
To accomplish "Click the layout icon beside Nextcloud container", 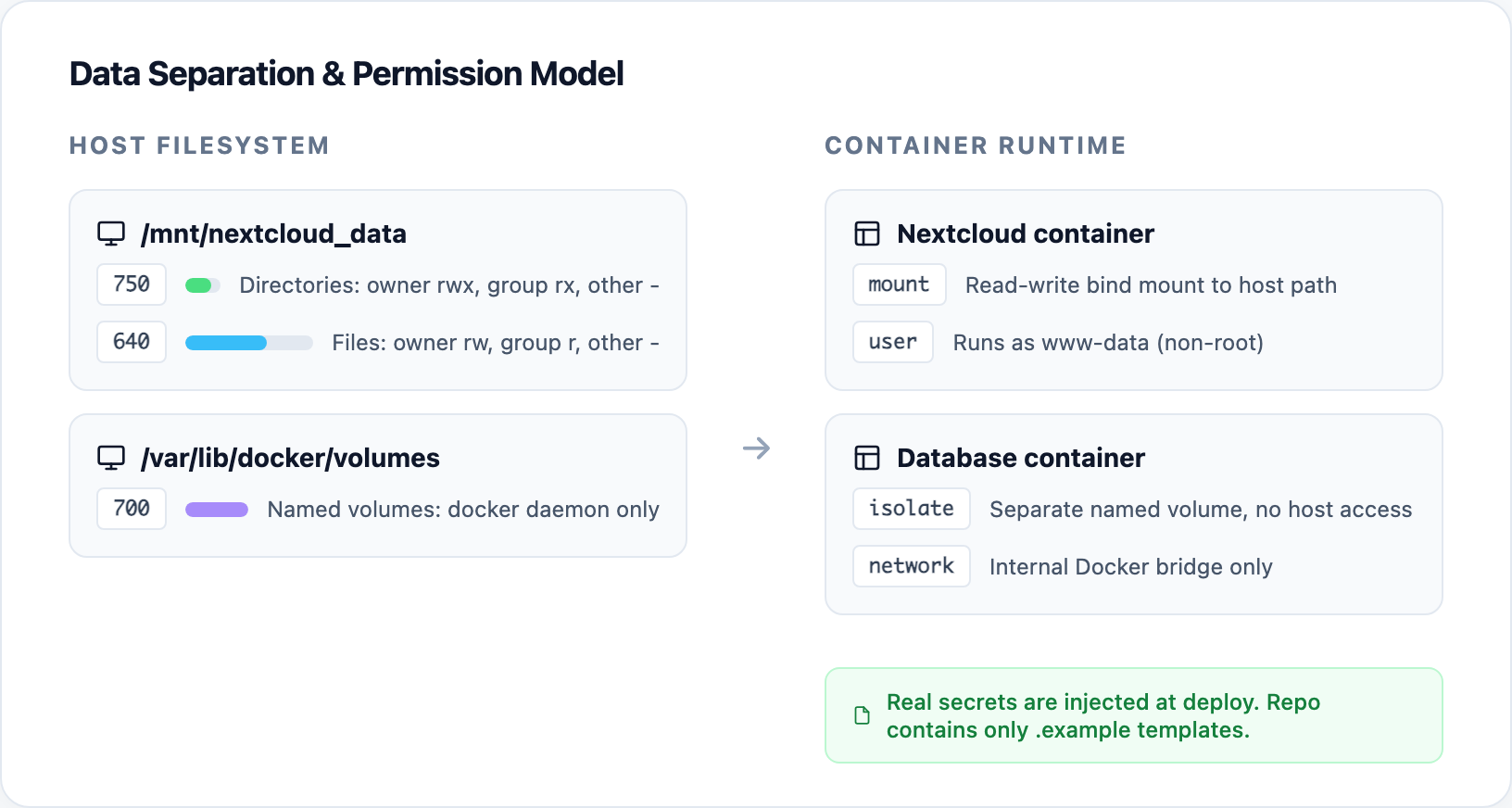I will (867, 234).
